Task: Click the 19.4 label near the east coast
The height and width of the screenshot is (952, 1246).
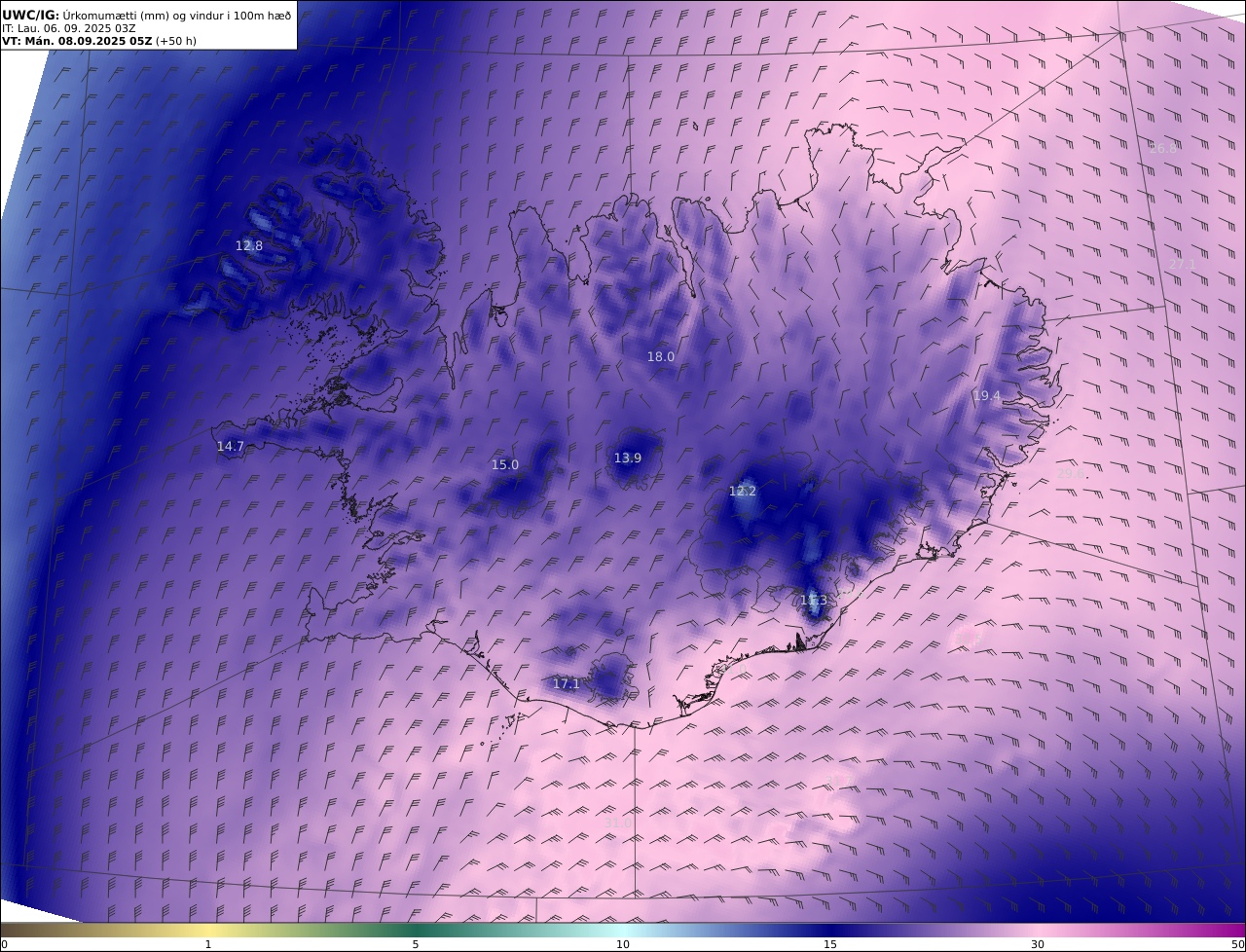Action: coord(986,396)
